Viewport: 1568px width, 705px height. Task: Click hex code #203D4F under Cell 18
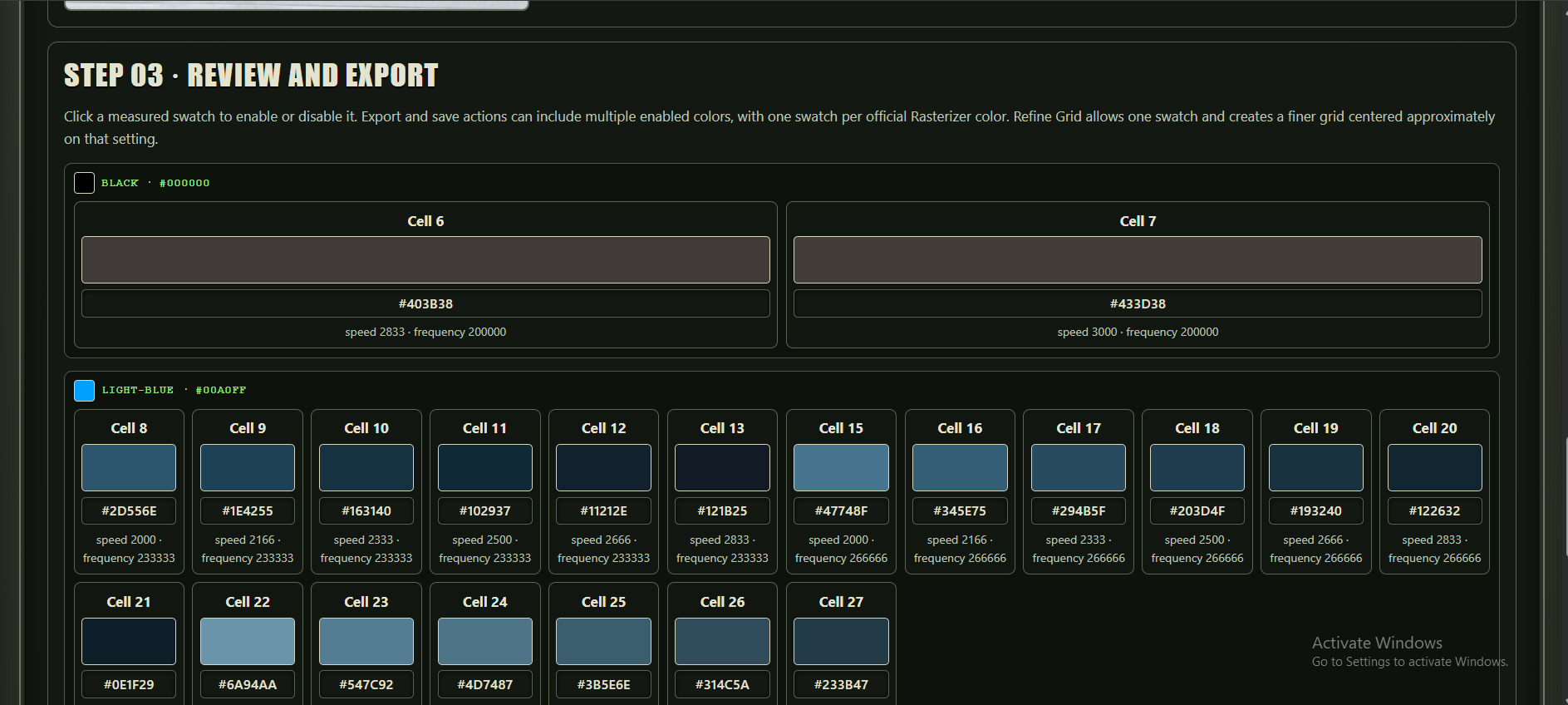click(x=1197, y=510)
